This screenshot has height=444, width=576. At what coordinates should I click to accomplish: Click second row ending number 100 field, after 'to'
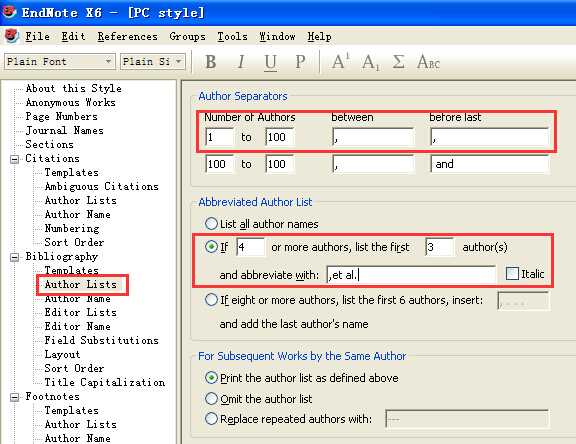pos(280,164)
